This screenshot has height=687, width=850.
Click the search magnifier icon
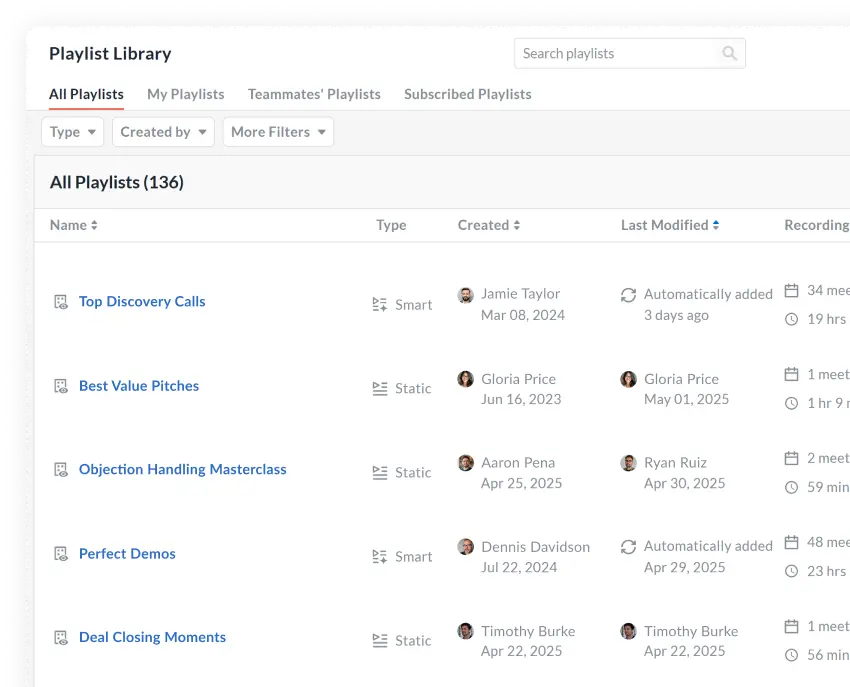(x=729, y=53)
